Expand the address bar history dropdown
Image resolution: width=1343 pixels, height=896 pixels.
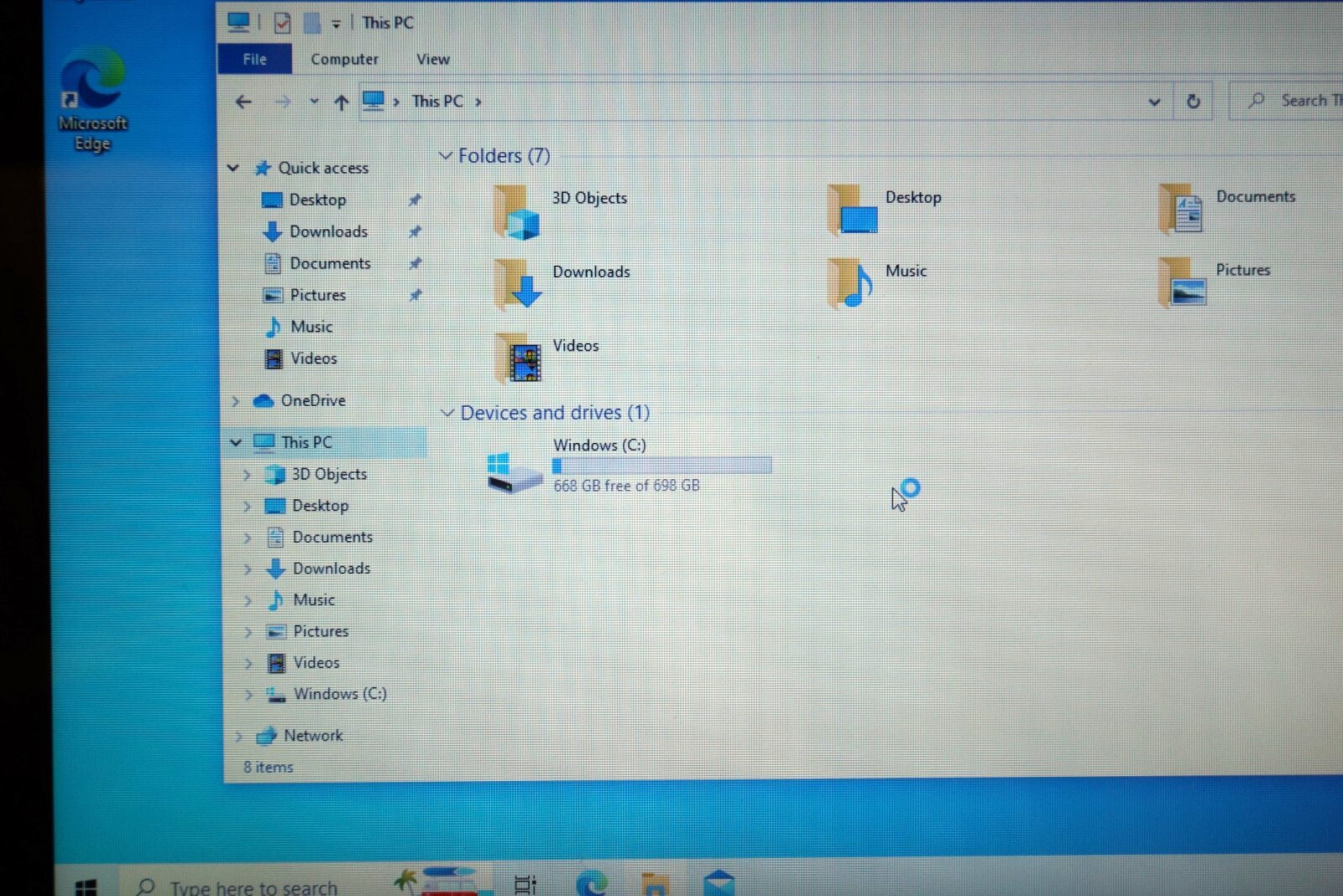click(1154, 102)
